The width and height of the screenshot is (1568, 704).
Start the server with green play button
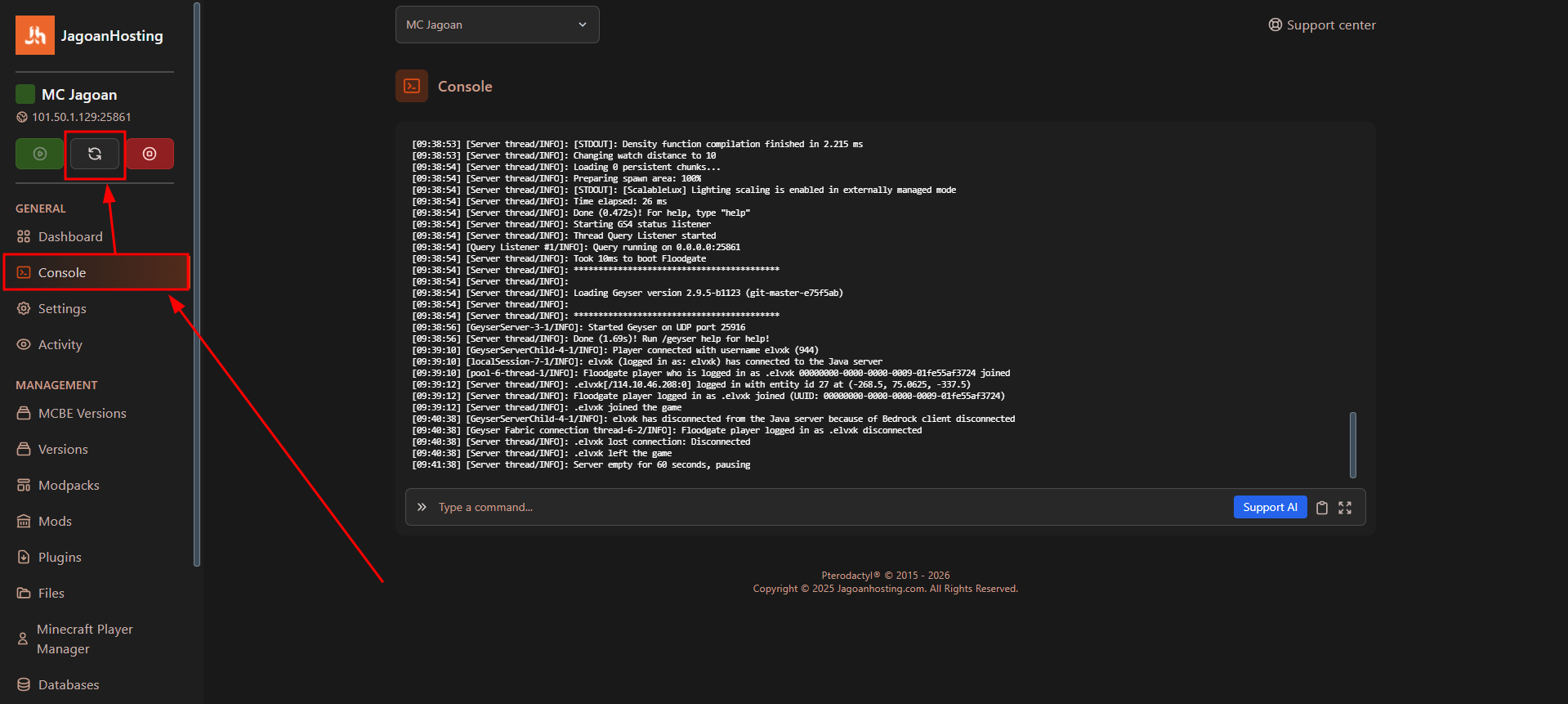tap(39, 154)
